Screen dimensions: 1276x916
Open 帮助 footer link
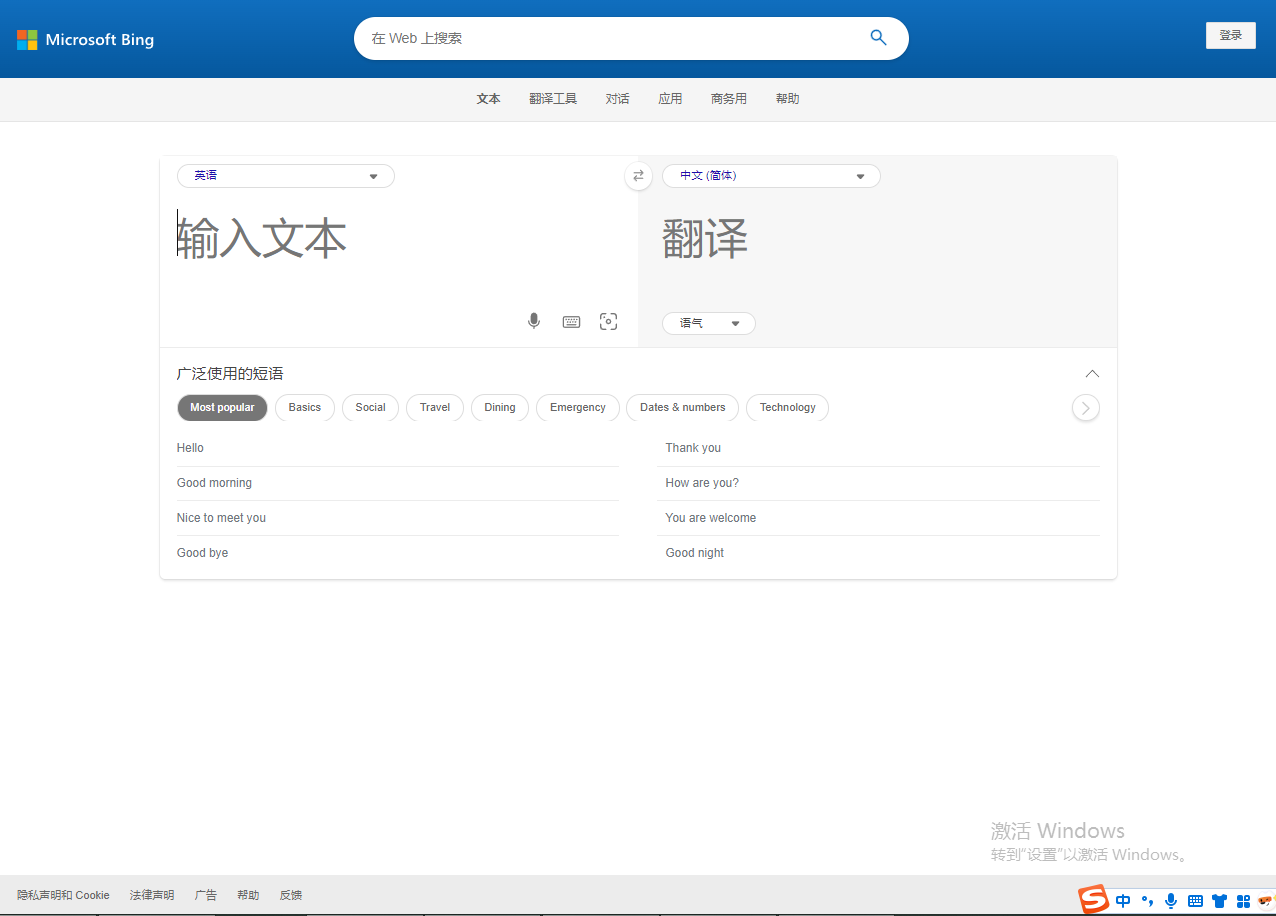click(248, 895)
